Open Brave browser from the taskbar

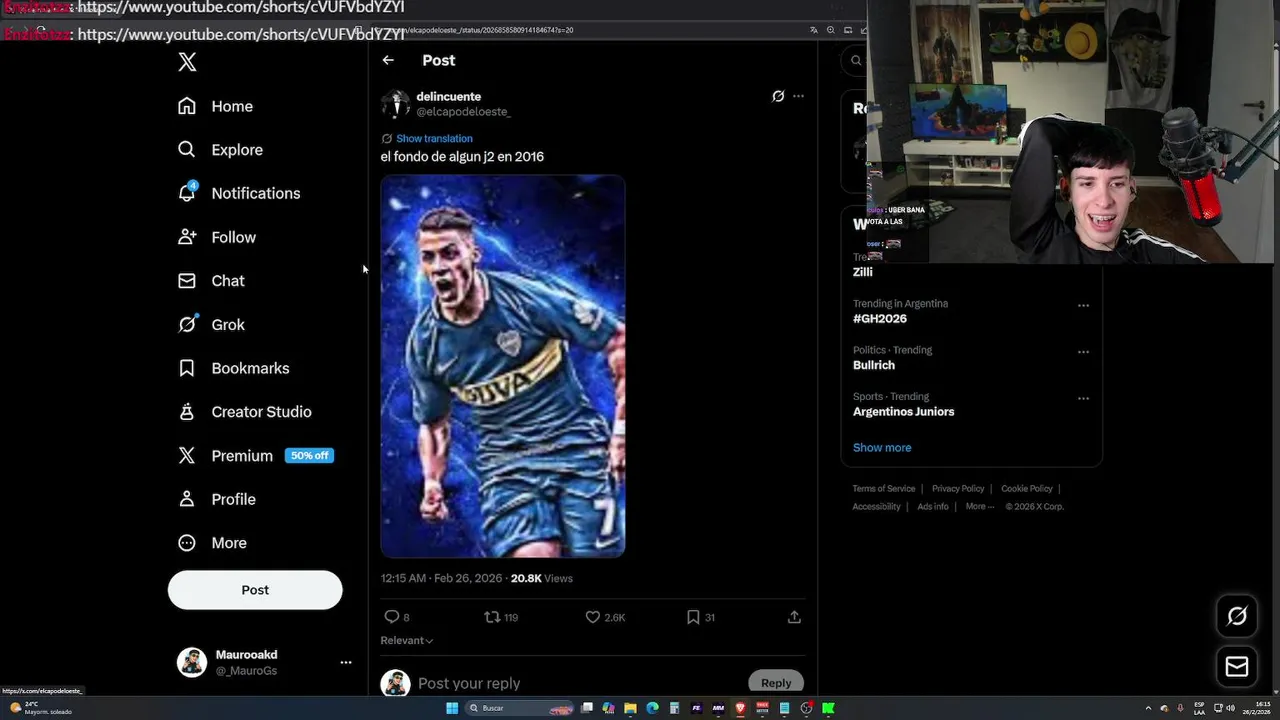click(740, 708)
